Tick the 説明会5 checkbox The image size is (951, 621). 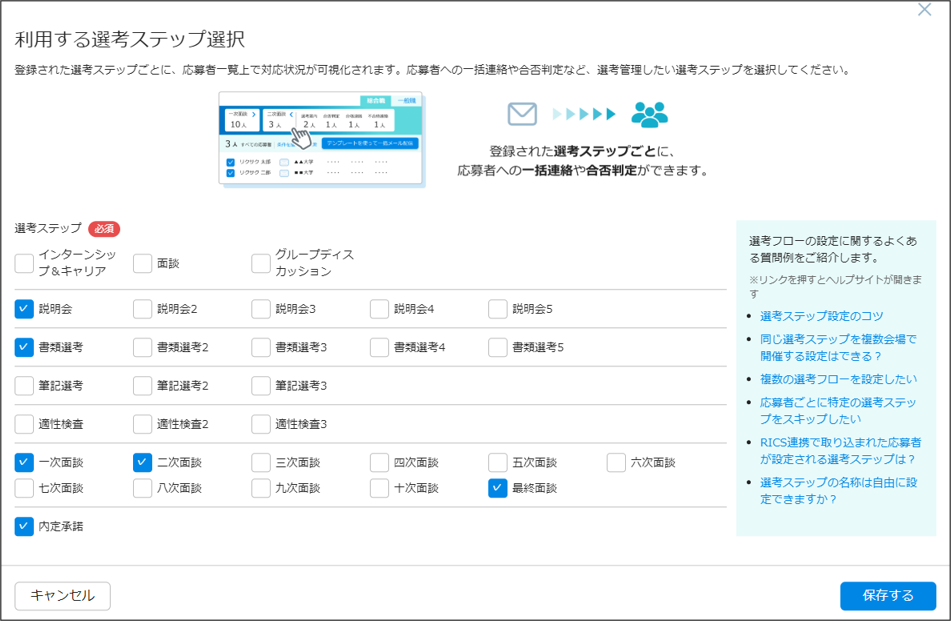(x=497, y=309)
